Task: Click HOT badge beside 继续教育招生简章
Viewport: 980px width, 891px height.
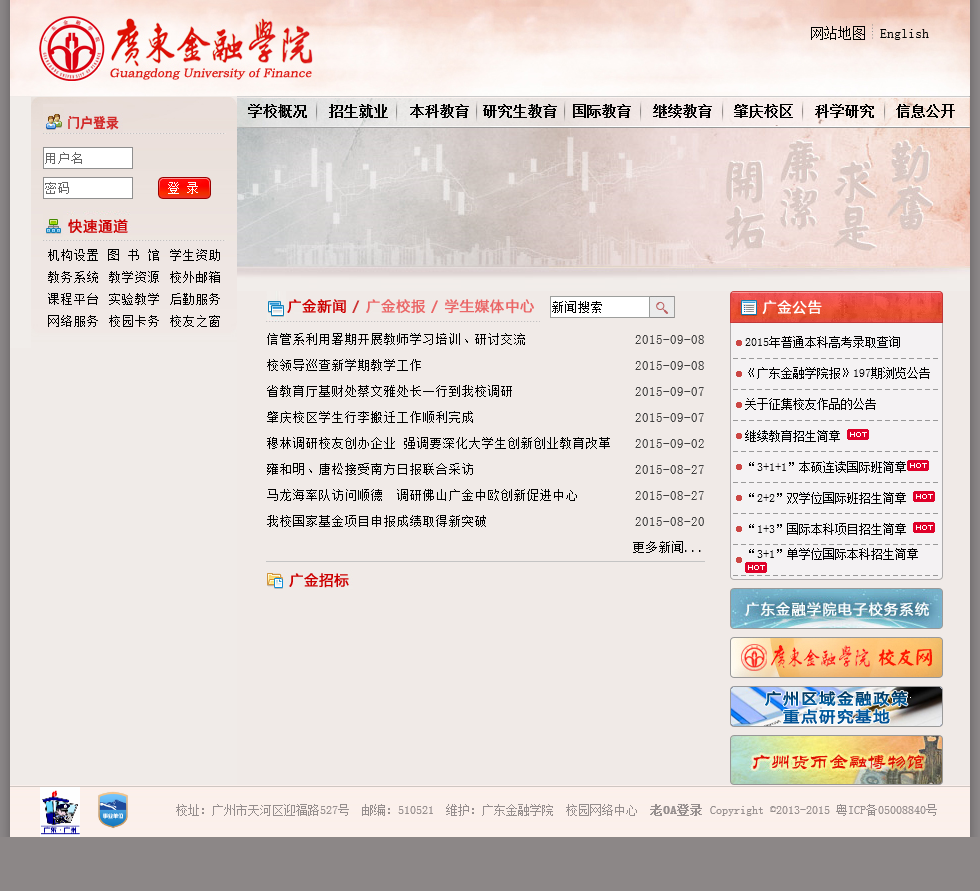Action: pyautogui.click(x=858, y=435)
